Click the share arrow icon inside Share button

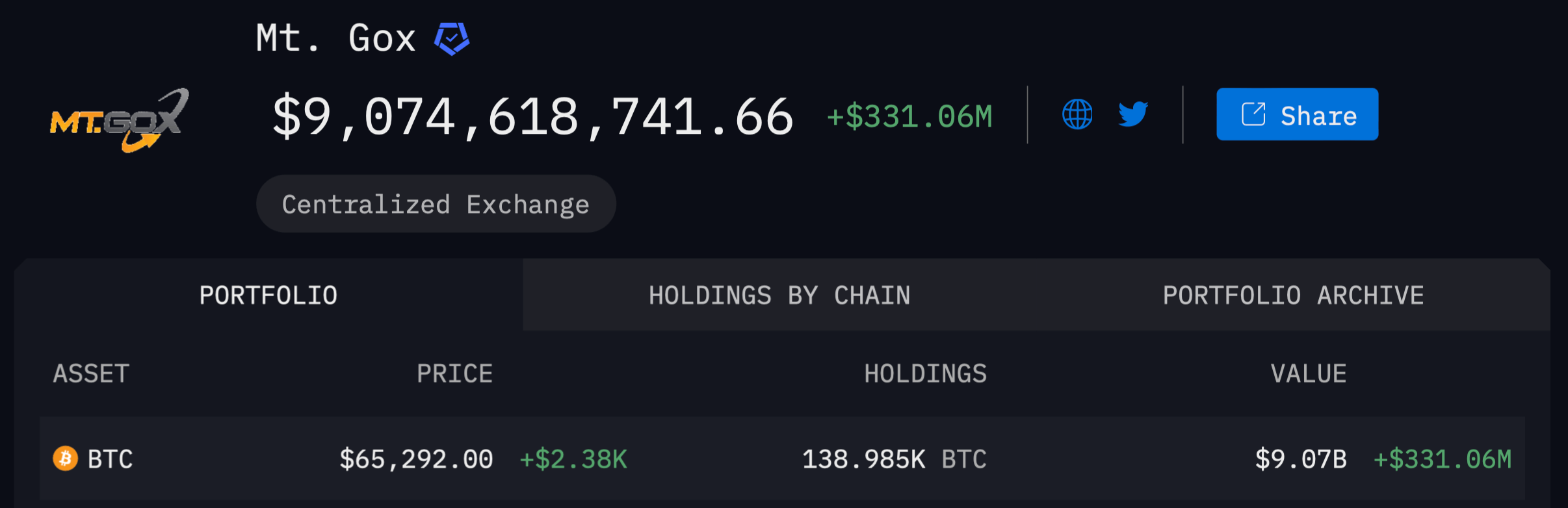tap(1253, 114)
